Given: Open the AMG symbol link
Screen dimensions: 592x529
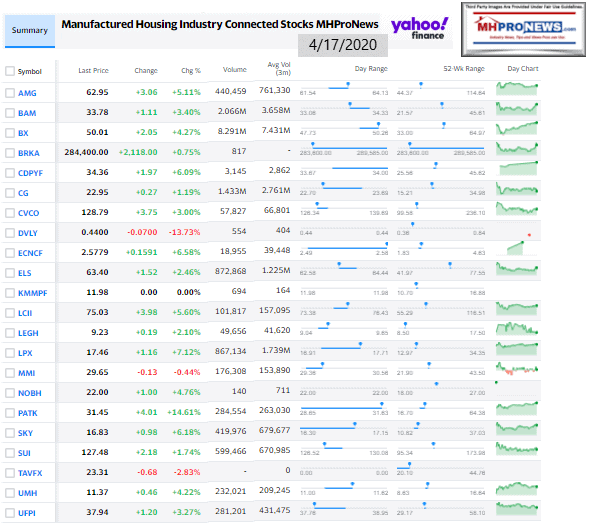Looking at the screenshot, I should coord(27,93).
